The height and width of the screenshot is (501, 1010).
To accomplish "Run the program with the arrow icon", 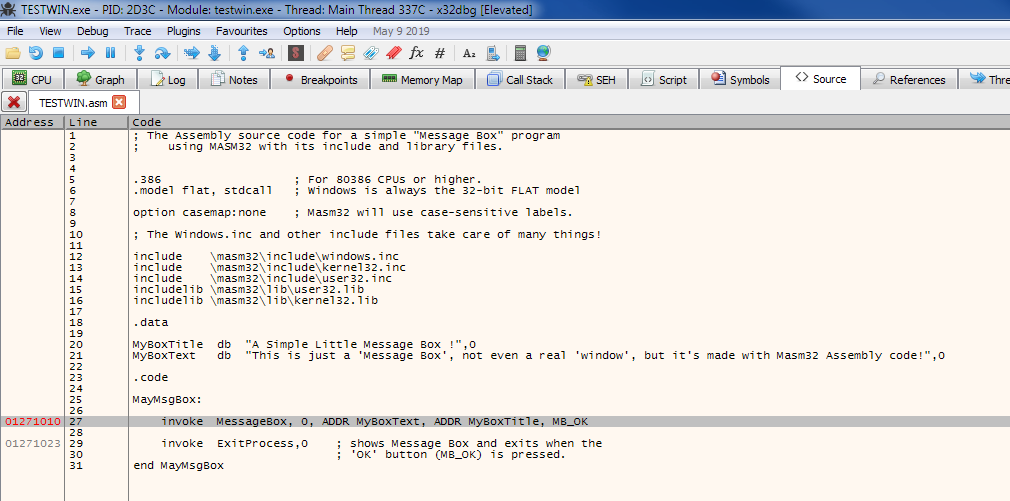I will pos(88,53).
